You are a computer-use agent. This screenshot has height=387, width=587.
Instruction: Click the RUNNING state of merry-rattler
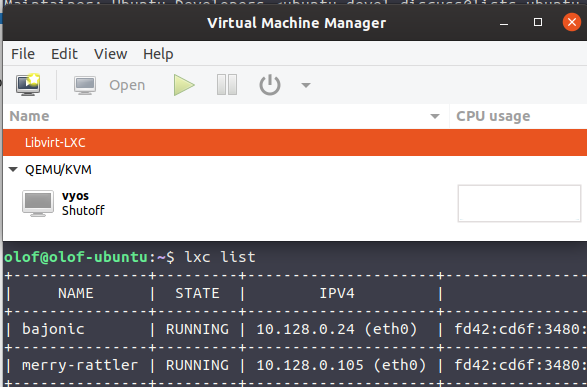pos(197,365)
